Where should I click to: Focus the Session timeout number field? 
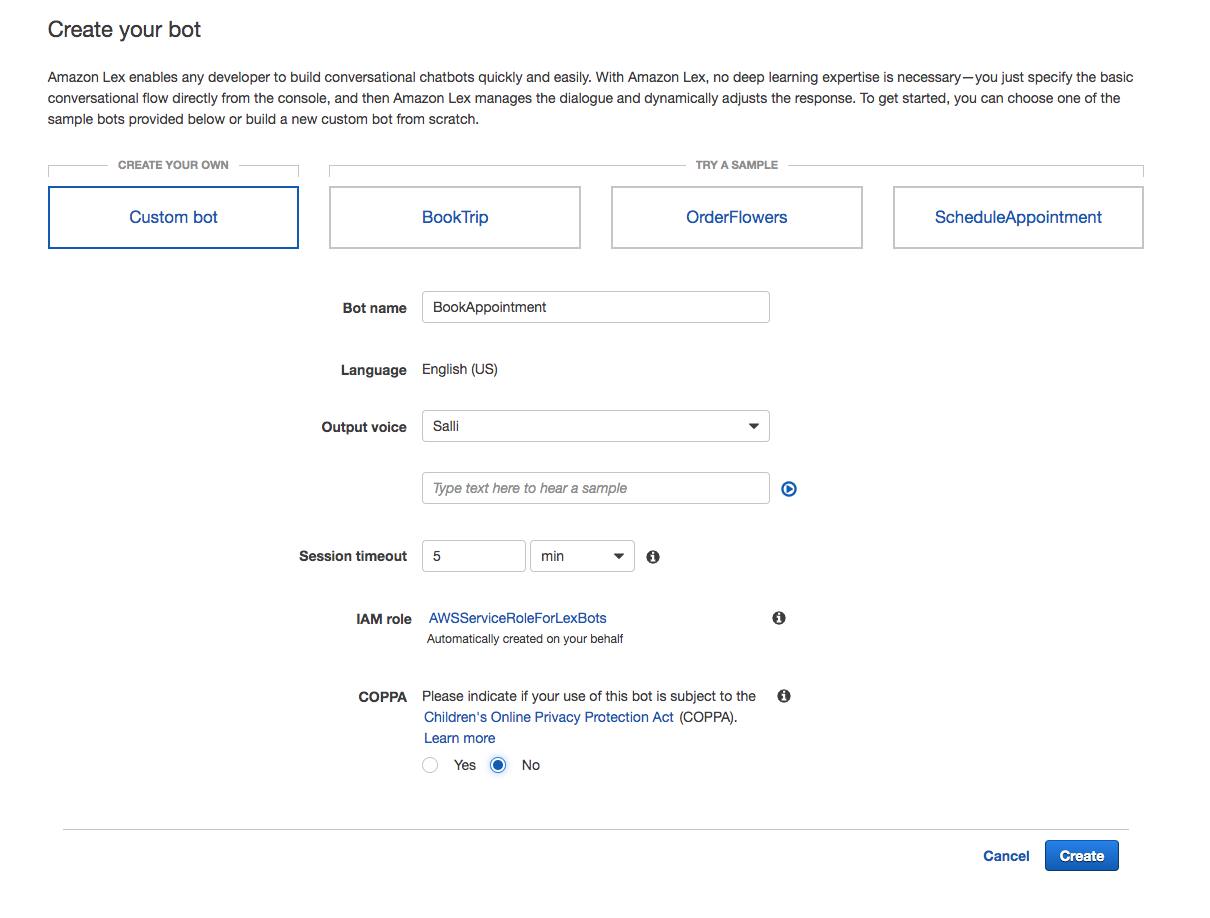tap(474, 556)
